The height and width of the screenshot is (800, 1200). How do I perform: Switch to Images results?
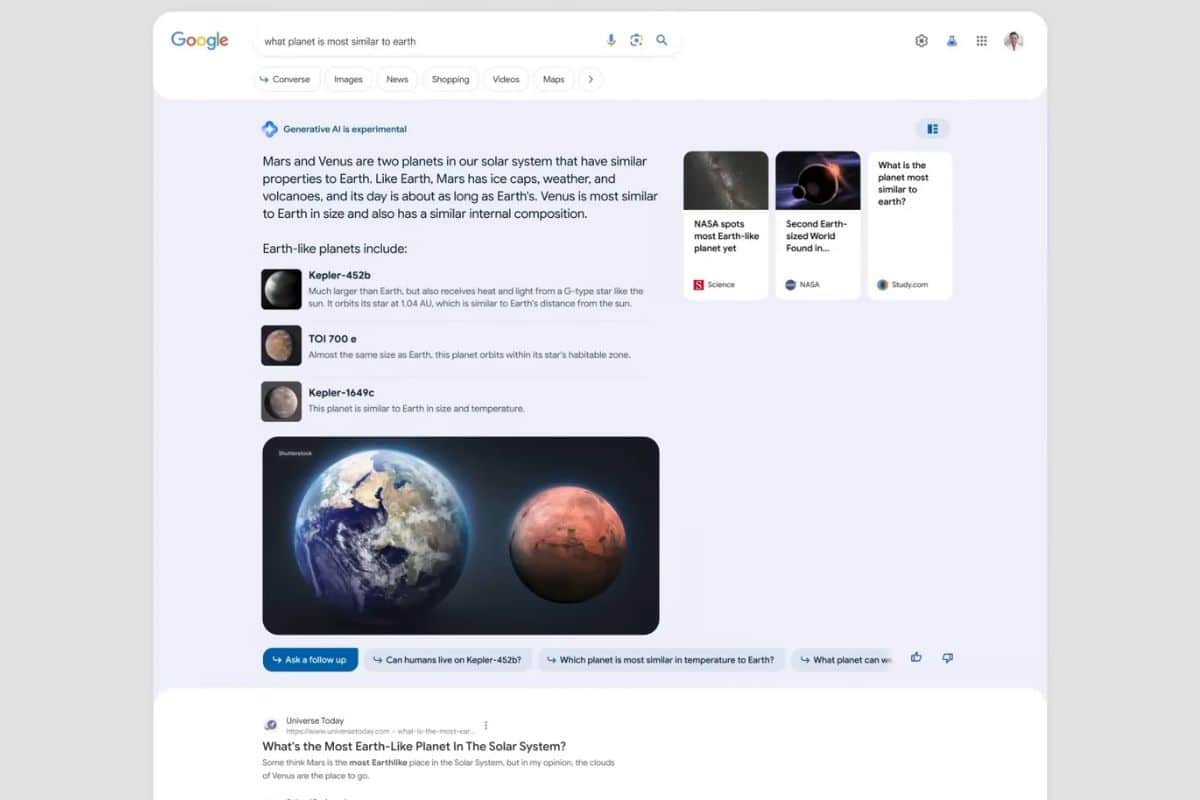[348, 79]
